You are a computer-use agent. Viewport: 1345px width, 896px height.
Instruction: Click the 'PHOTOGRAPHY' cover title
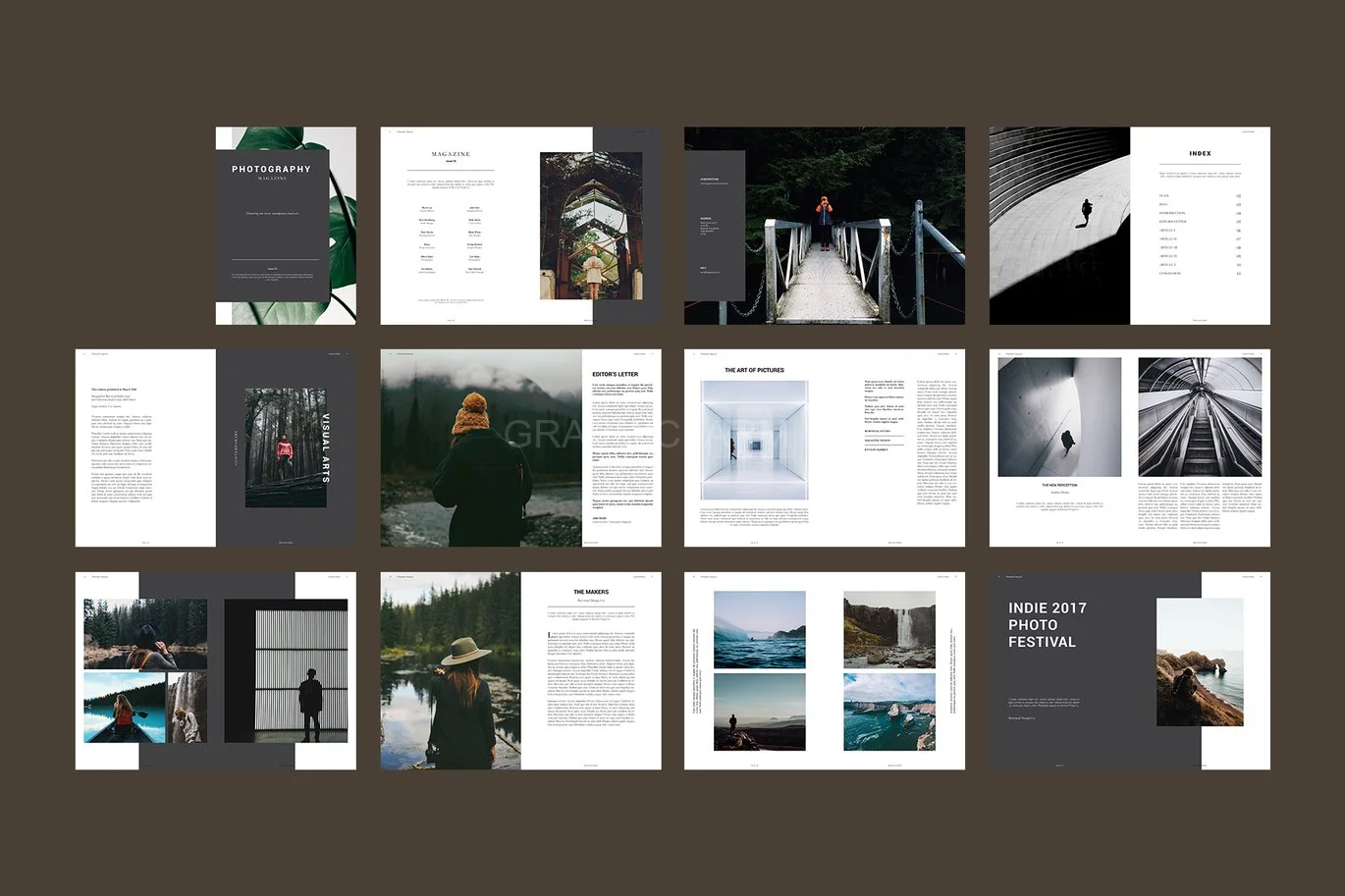(x=271, y=169)
